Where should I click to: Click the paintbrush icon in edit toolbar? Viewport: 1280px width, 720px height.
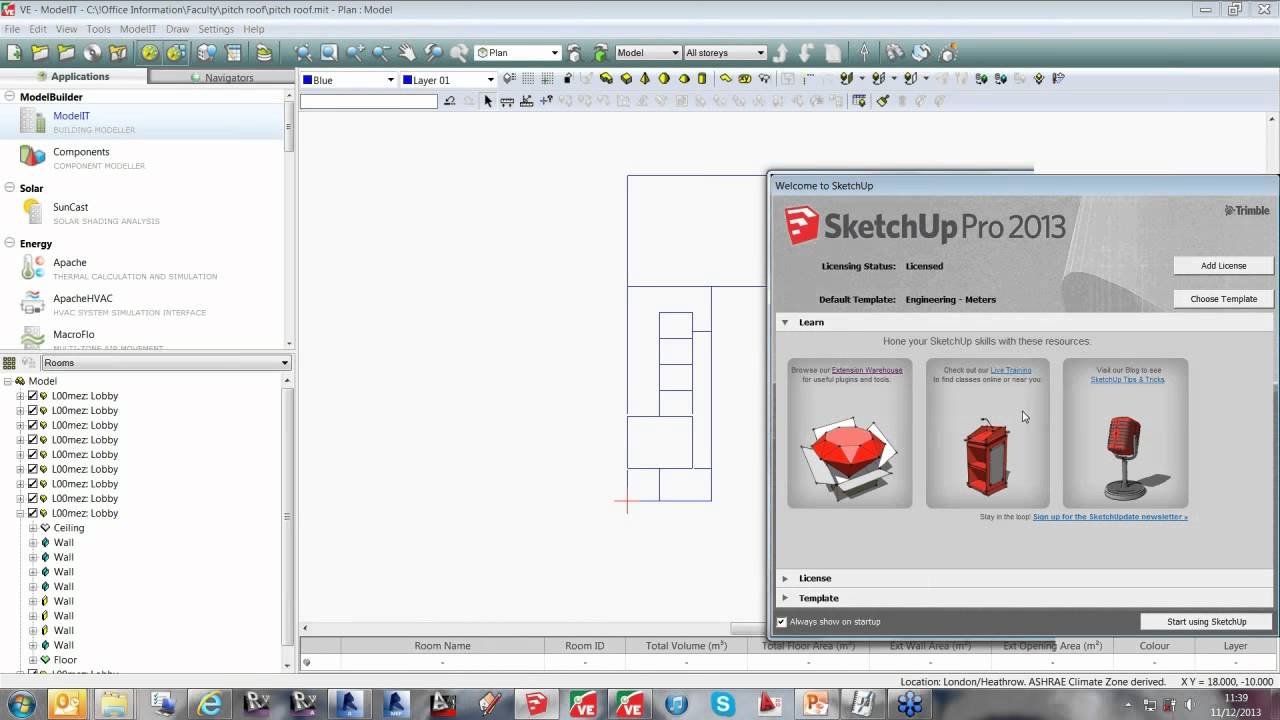[x=882, y=101]
